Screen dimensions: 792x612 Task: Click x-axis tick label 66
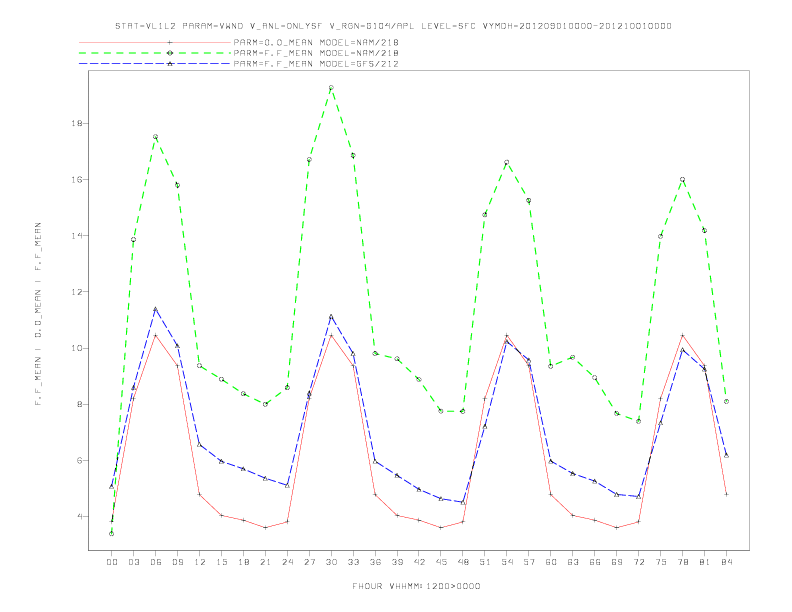pos(595,562)
